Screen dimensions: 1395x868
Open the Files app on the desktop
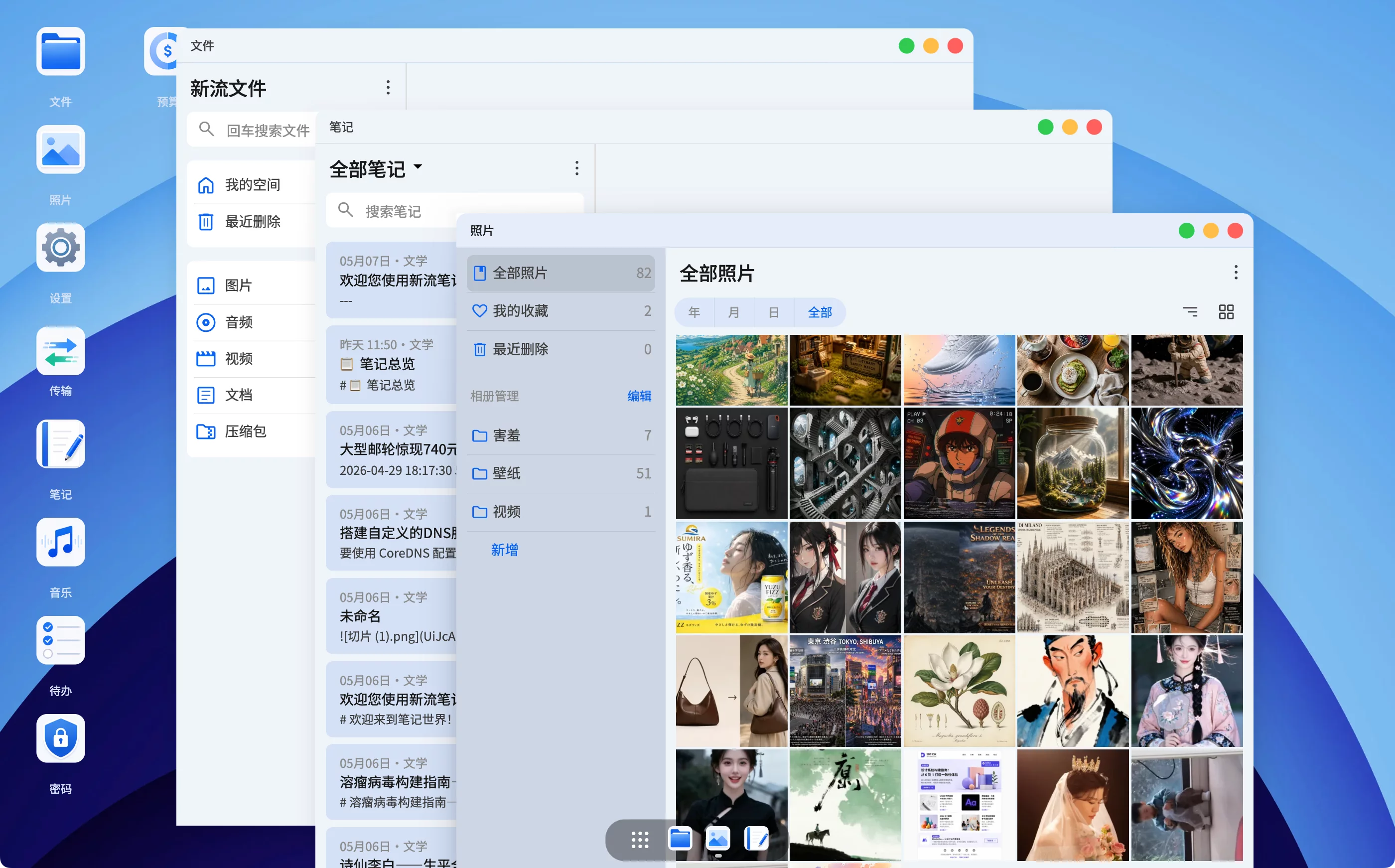click(x=60, y=52)
